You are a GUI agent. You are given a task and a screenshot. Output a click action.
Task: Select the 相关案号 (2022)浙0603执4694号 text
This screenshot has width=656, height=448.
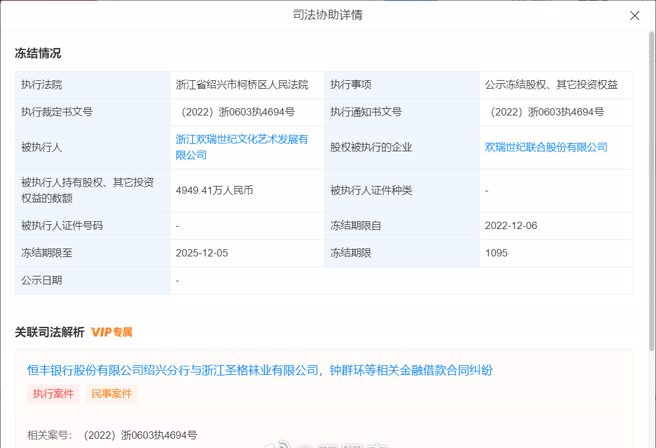(140, 435)
